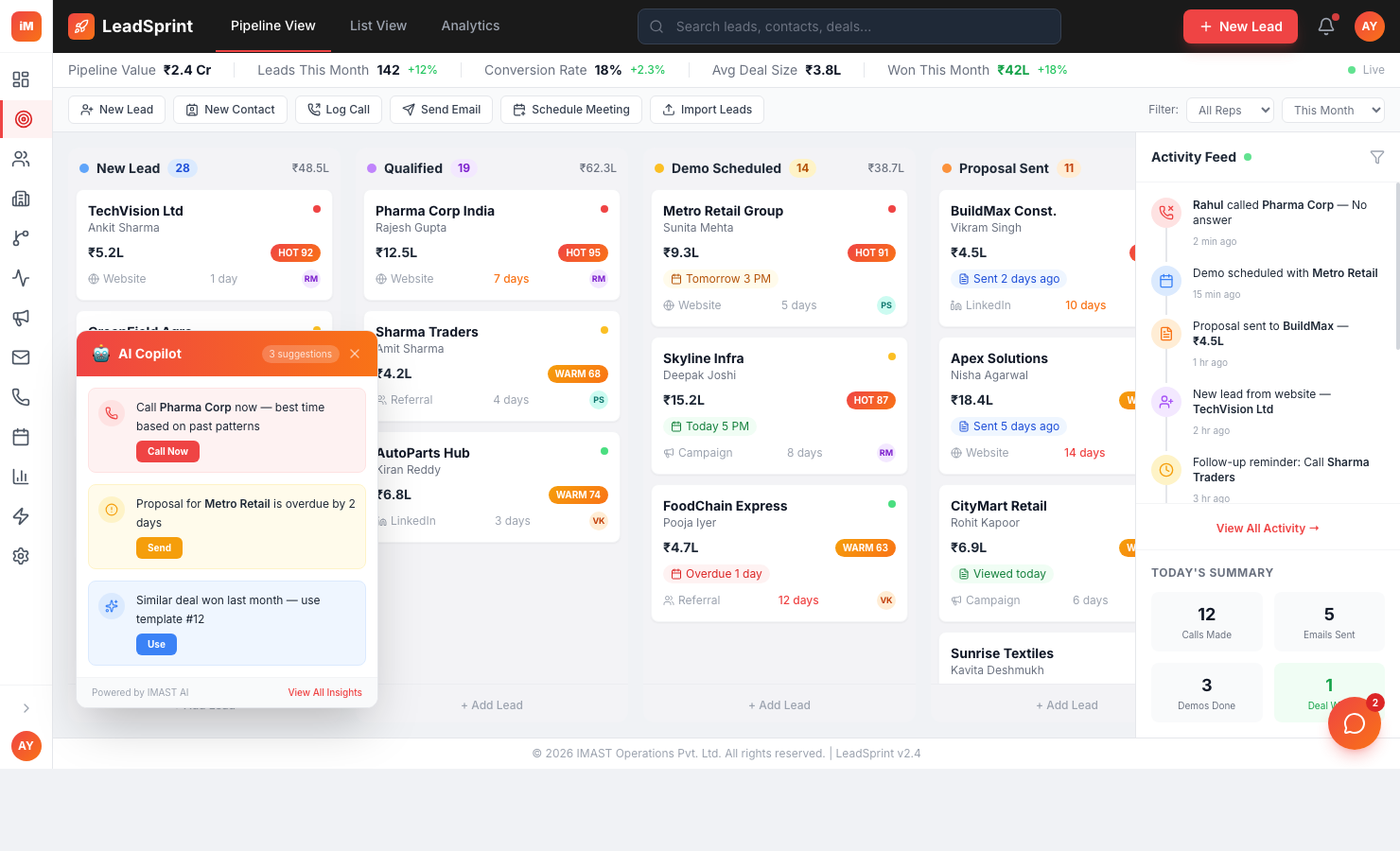Viewport: 1400px width, 851px height.
Task: Click the New Lead button in the header
Action: click(x=1240, y=26)
